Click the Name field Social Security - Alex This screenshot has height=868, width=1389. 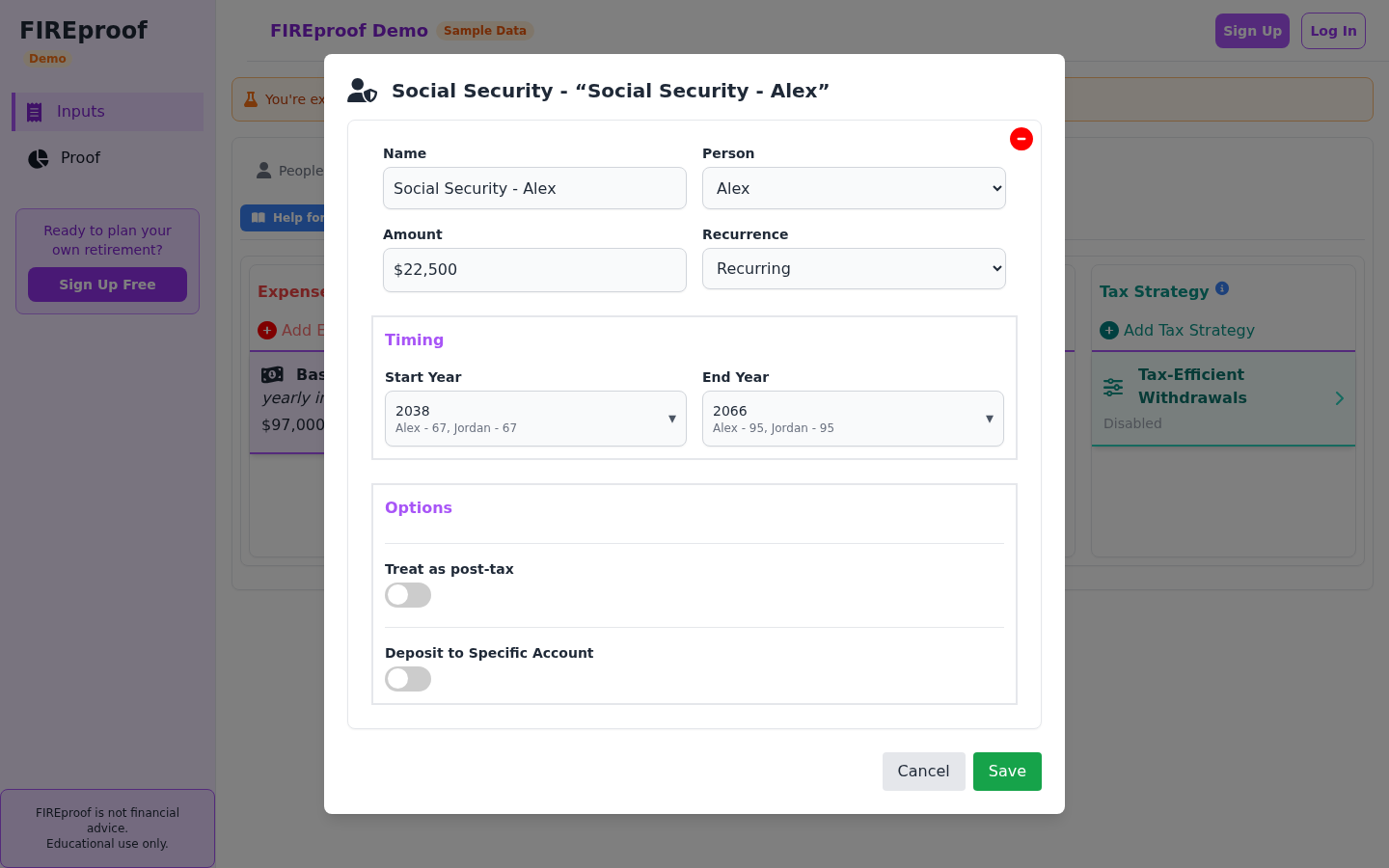[x=534, y=188]
